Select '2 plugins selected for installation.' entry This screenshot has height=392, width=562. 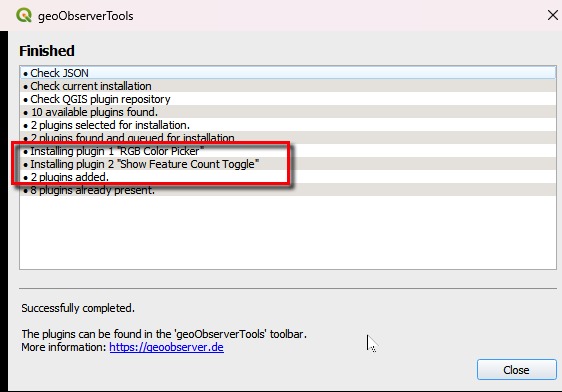tap(288, 125)
